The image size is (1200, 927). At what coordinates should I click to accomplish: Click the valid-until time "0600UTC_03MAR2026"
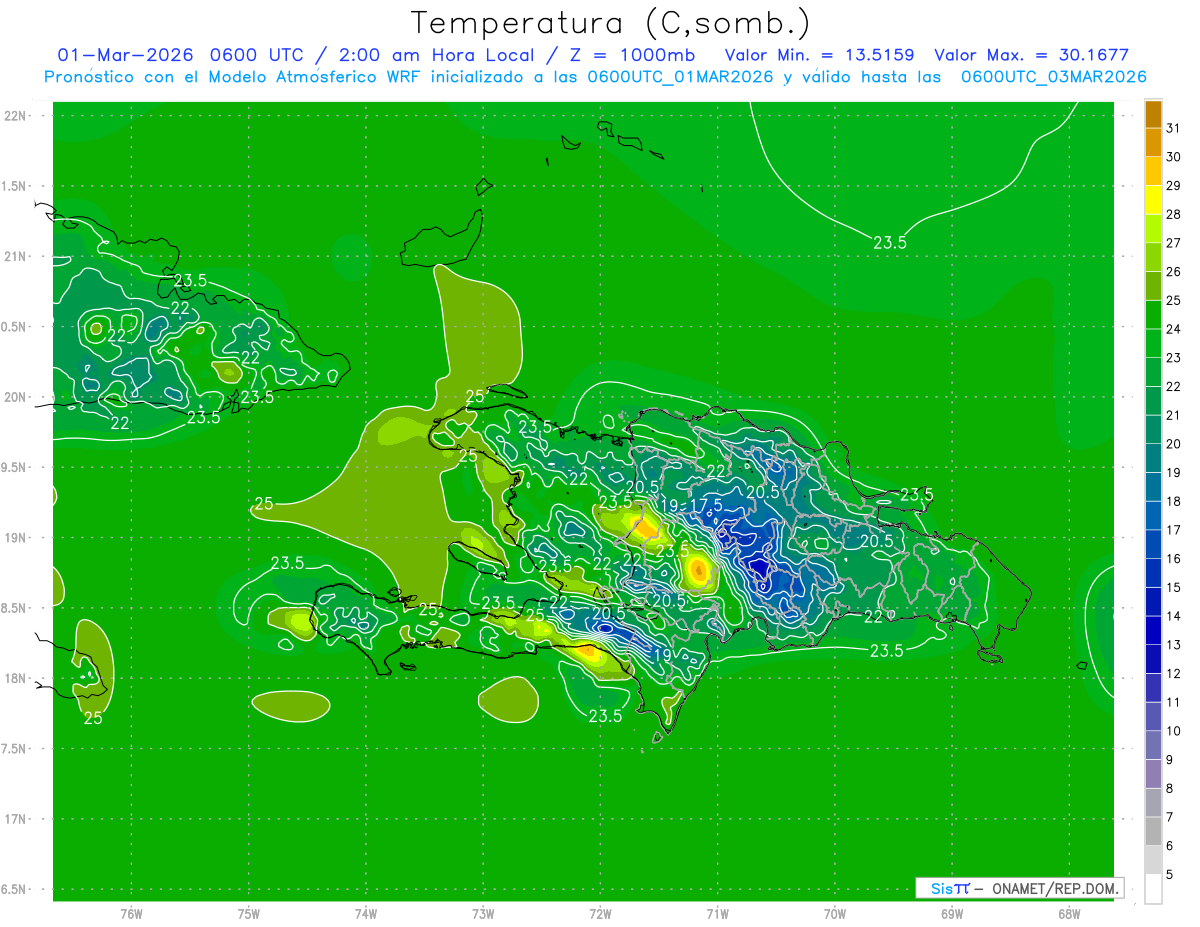click(x=1053, y=77)
